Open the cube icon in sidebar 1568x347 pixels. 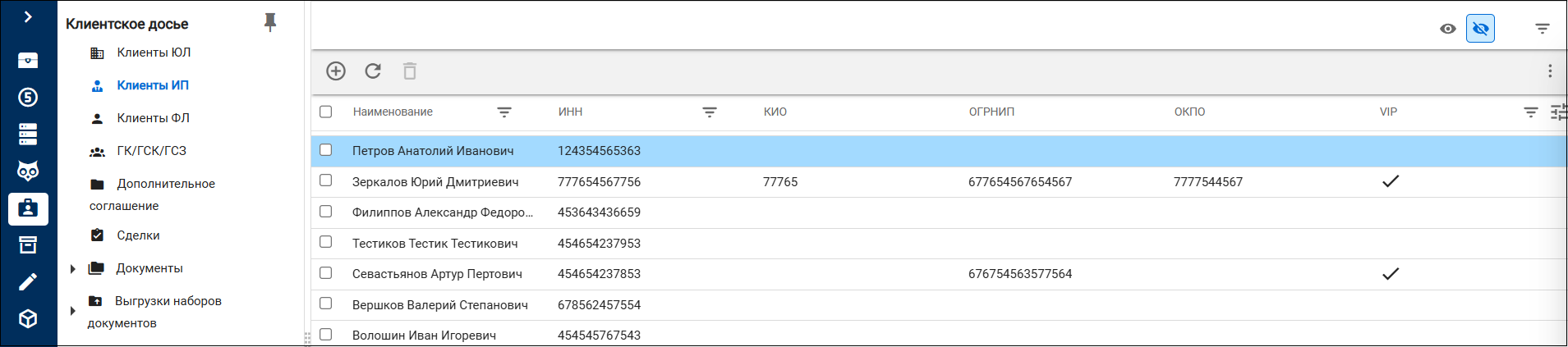[28, 318]
